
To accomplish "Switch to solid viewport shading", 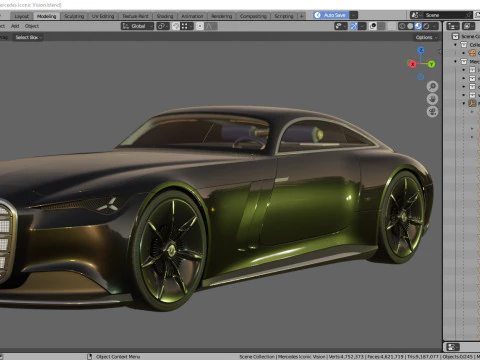I will coord(410,26).
